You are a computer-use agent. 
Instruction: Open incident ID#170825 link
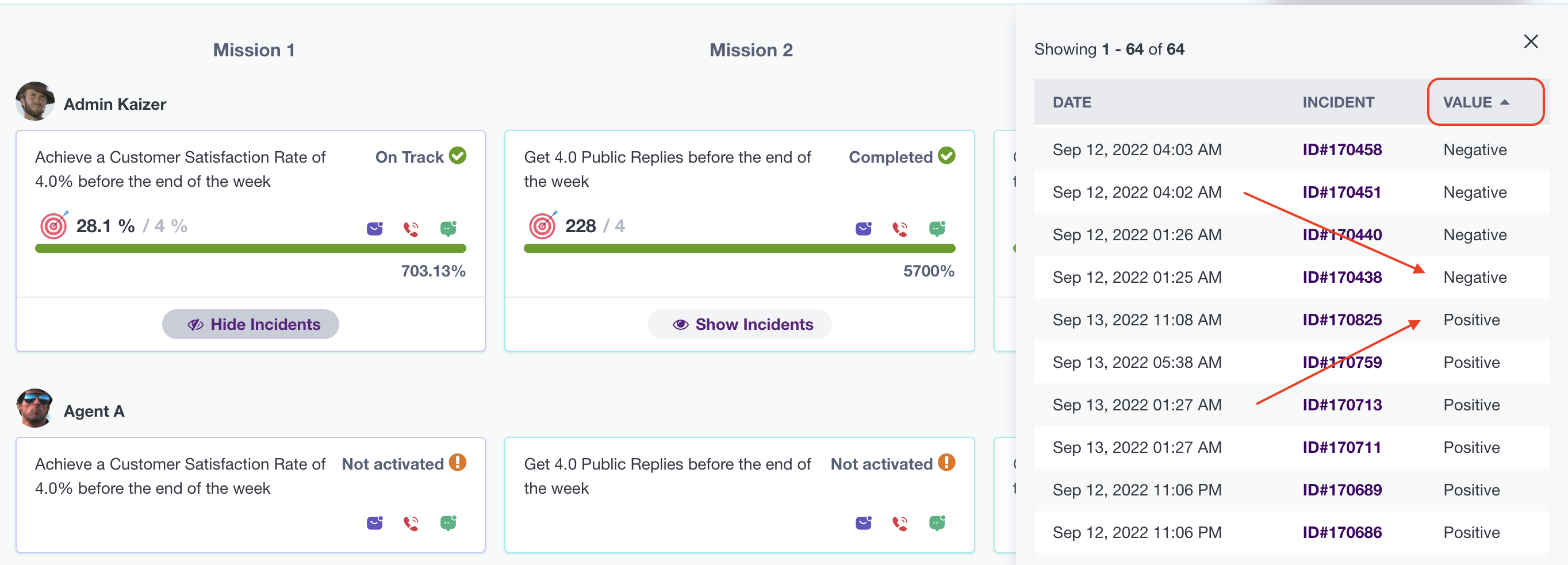1341,320
